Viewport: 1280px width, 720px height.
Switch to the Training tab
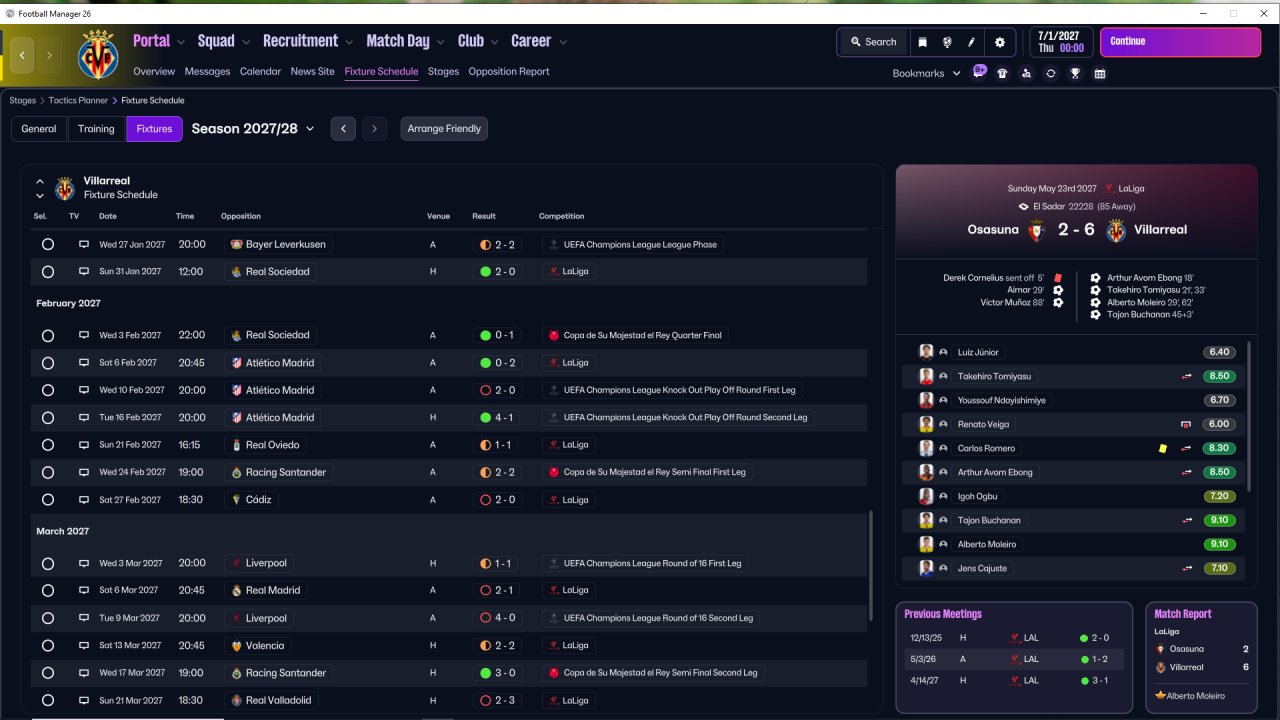(96, 129)
